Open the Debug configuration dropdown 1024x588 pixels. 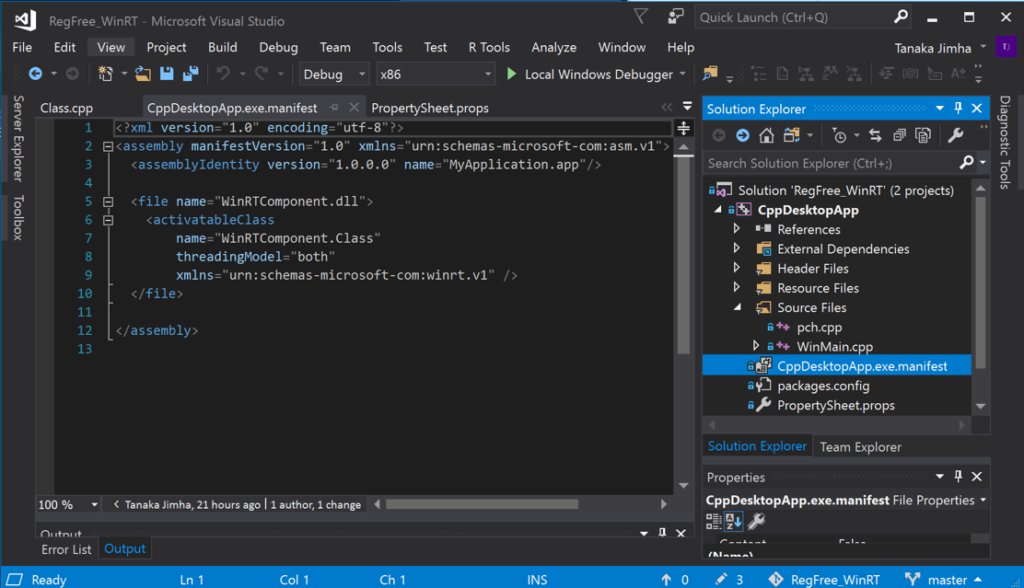tap(335, 74)
